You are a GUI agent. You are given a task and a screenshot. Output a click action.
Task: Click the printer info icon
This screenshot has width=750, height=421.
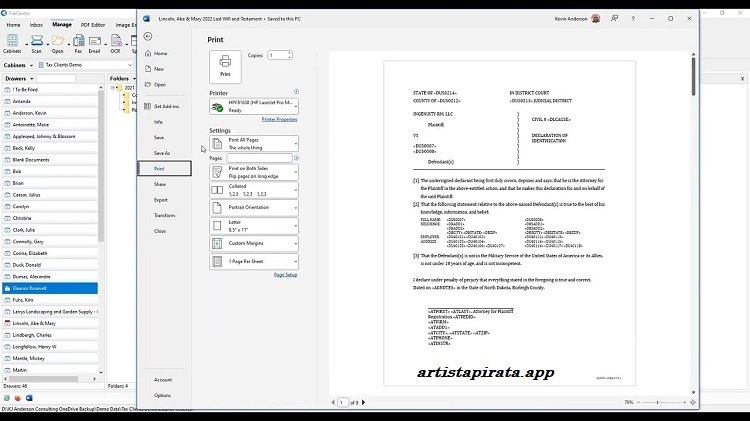coord(296,91)
